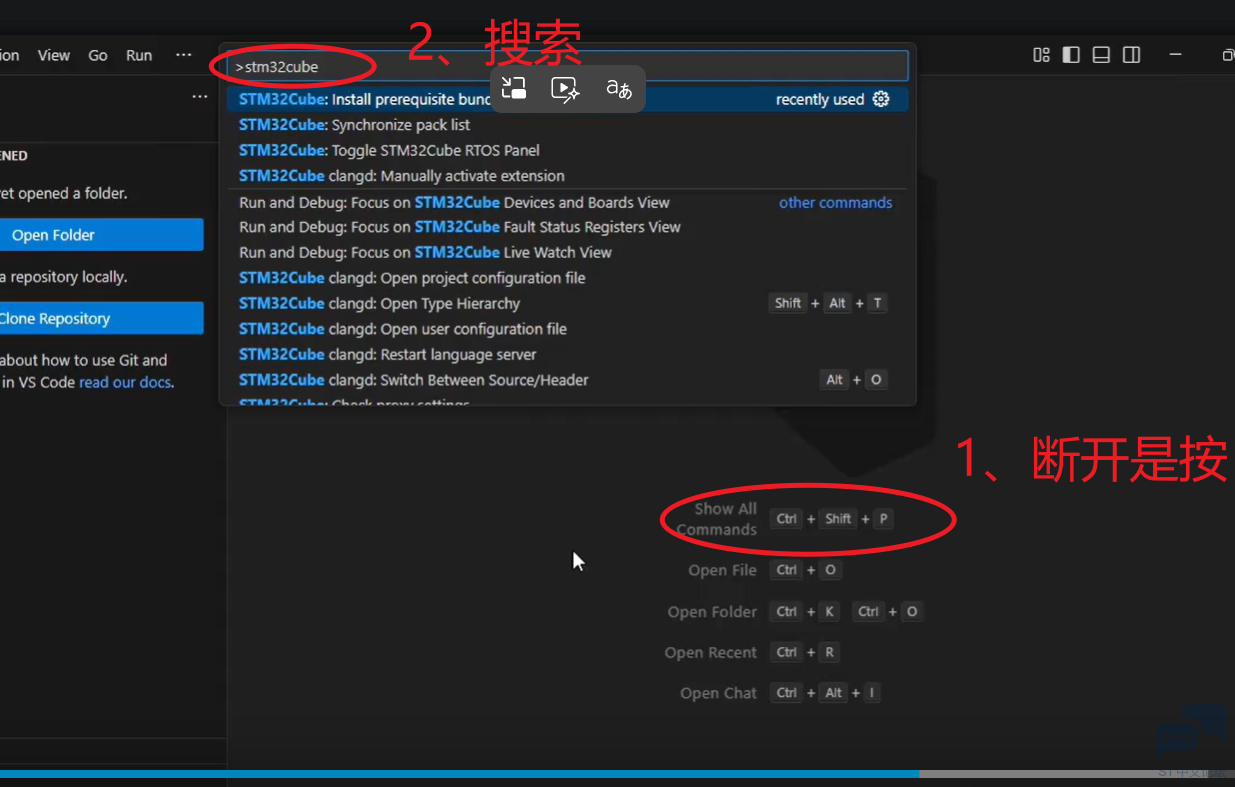The height and width of the screenshot is (787, 1235).
Task: Open the Customize Layout icon
Action: [1041, 55]
